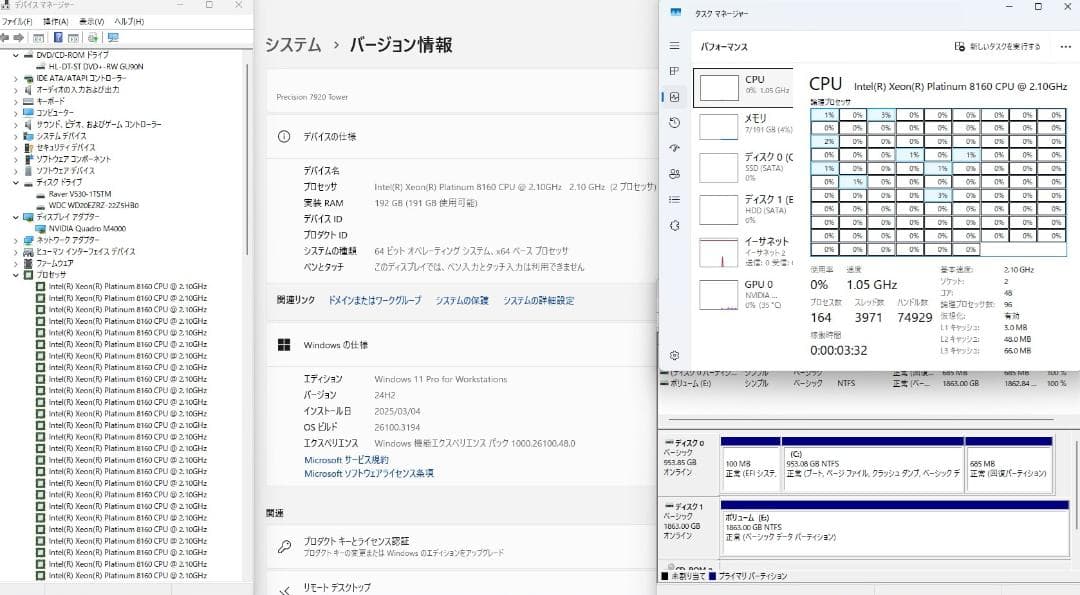Open Processes view in Task Manager sidebar
1080x595 pixels.
coord(677,70)
